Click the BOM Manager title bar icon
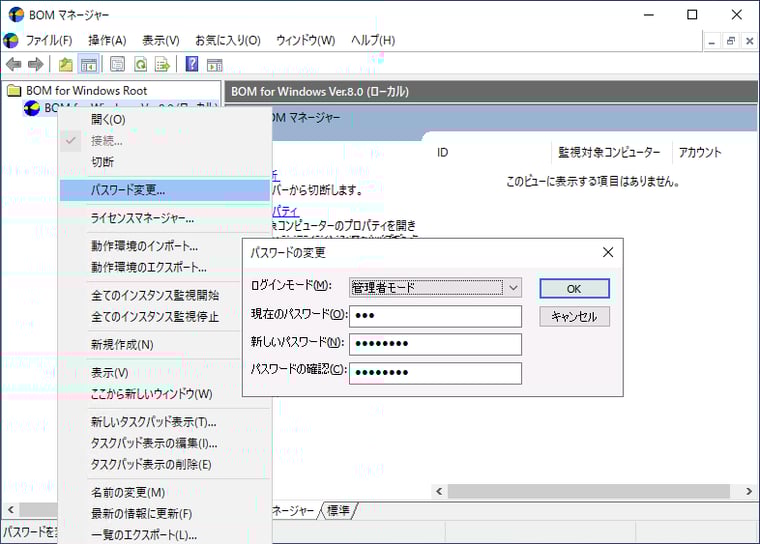Screen dimensions: 760x544 tap(16, 15)
